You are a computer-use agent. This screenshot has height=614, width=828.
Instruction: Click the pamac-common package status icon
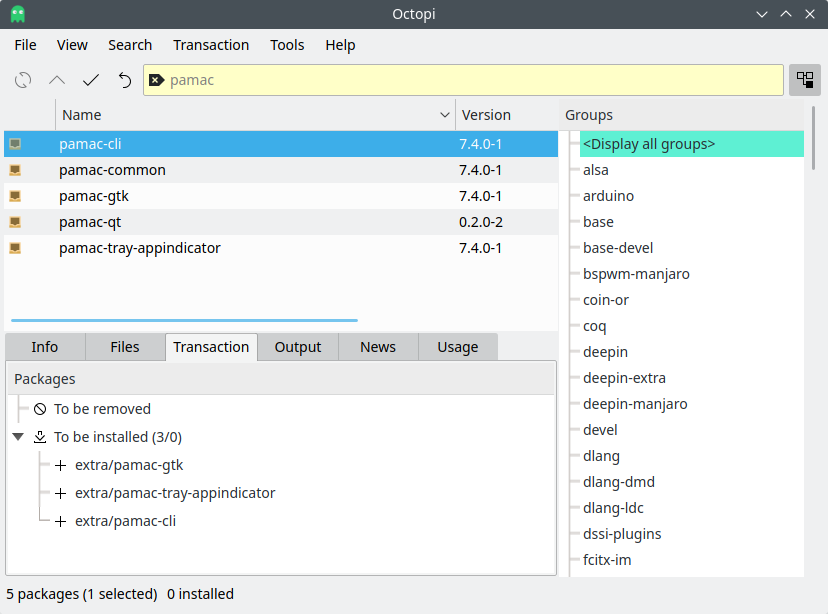click(x=15, y=170)
